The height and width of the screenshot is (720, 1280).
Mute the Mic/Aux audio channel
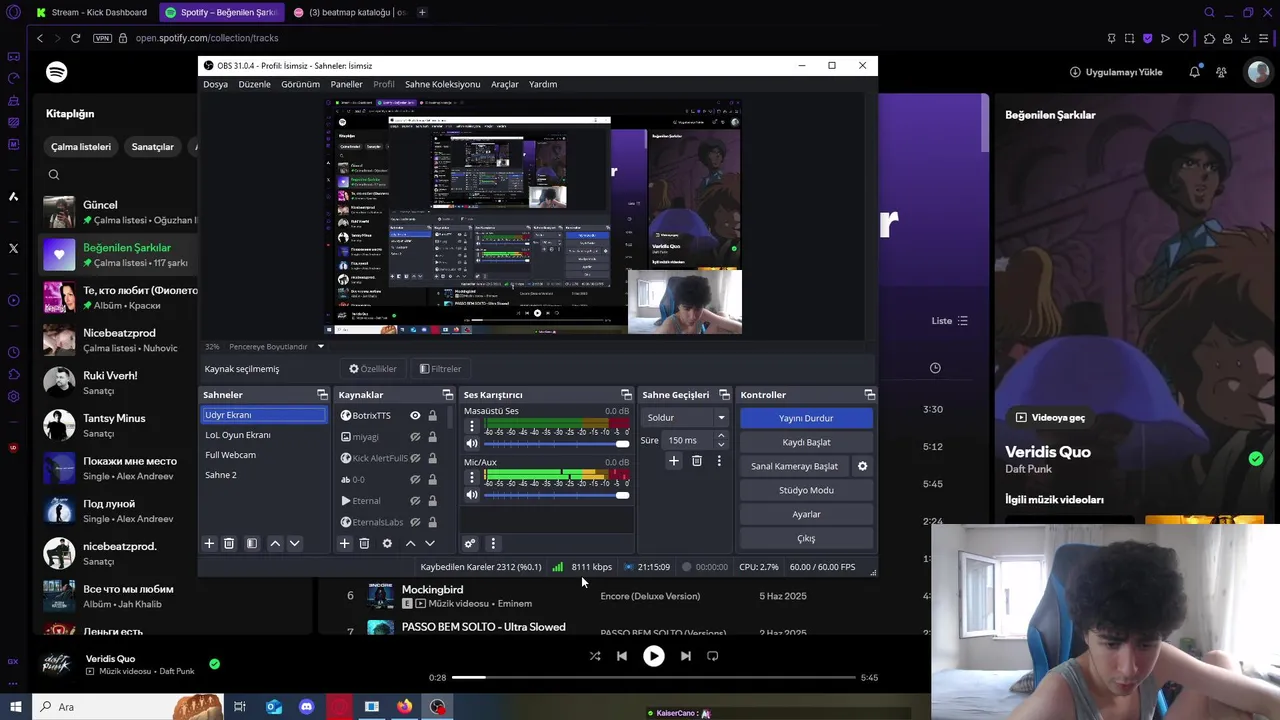pyautogui.click(x=472, y=495)
